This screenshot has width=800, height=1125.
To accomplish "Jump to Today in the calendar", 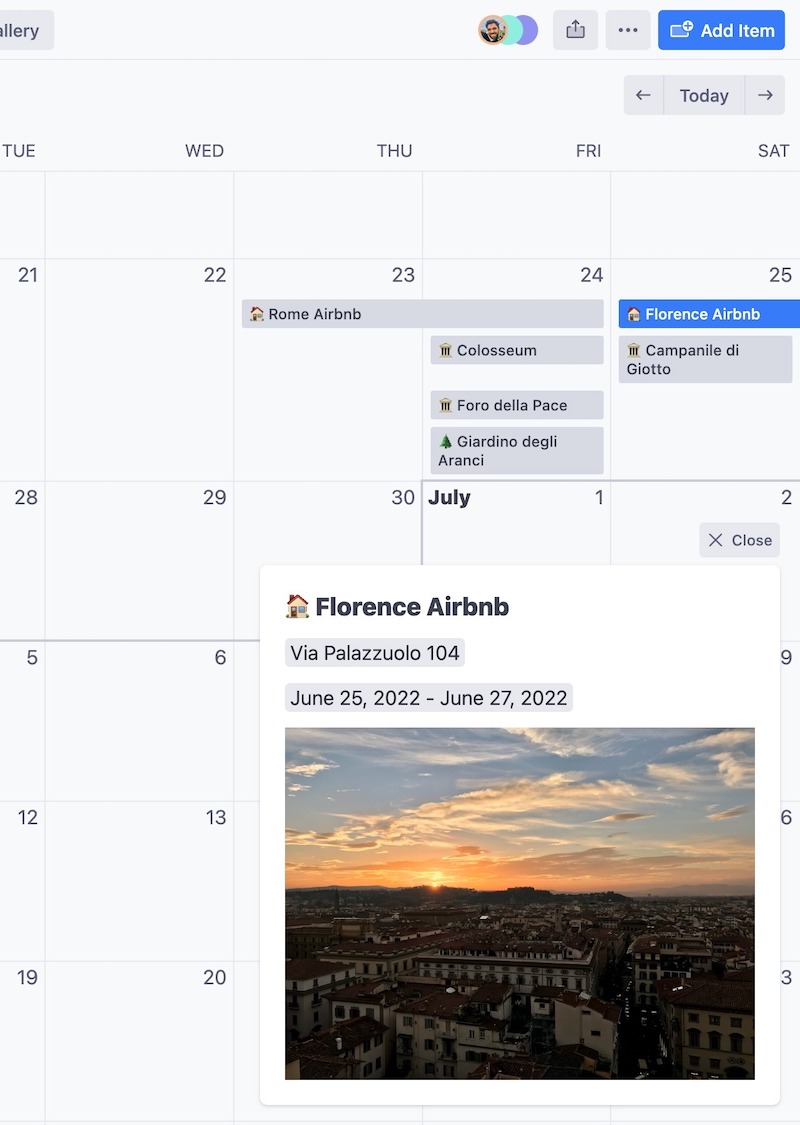I will tap(704, 95).
